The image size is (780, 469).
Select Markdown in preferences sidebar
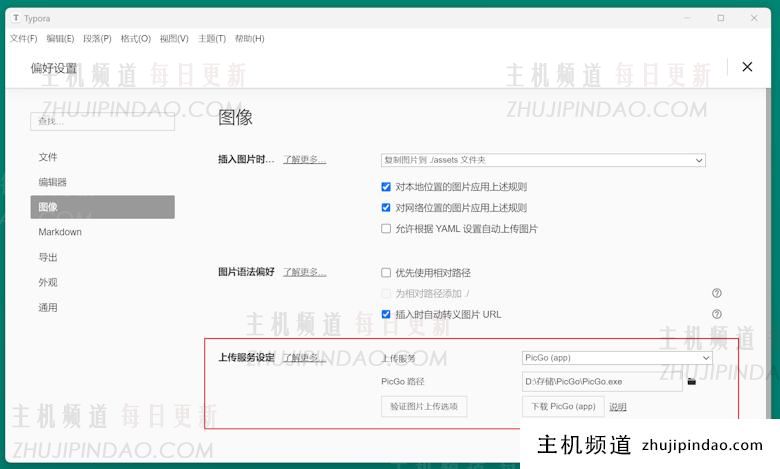pyautogui.click(x=102, y=232)
